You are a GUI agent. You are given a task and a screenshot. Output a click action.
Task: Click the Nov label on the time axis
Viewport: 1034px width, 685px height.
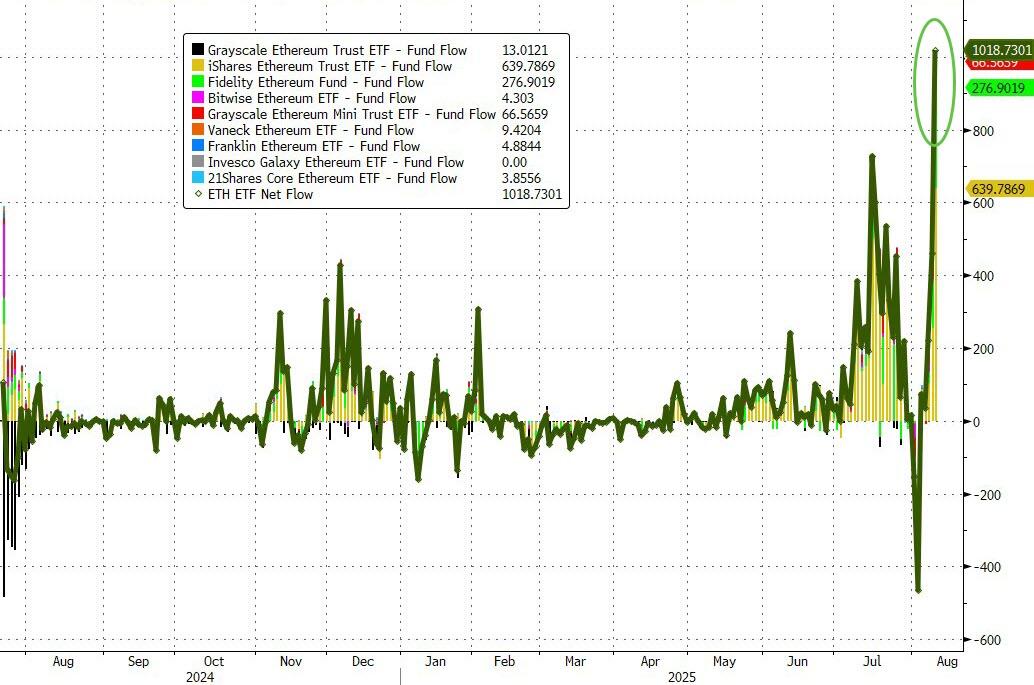click(x=291, y=661)
